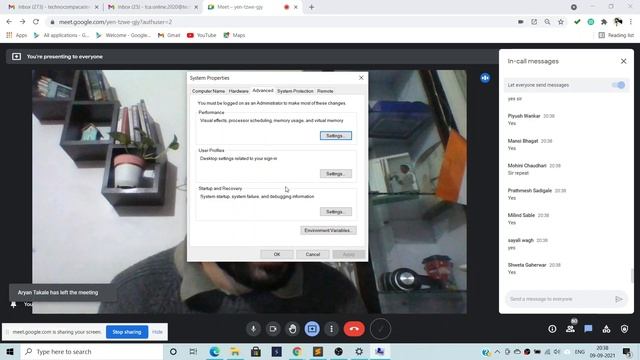Open Task View in taskbar
The image size is (640, 360).
click(193, 351)
